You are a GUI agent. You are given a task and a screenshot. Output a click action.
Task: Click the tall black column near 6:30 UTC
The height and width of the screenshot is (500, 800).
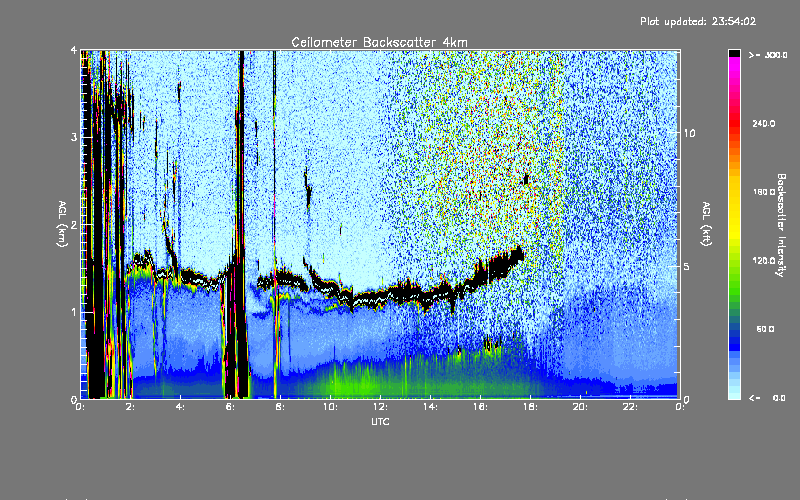[241, 224]
